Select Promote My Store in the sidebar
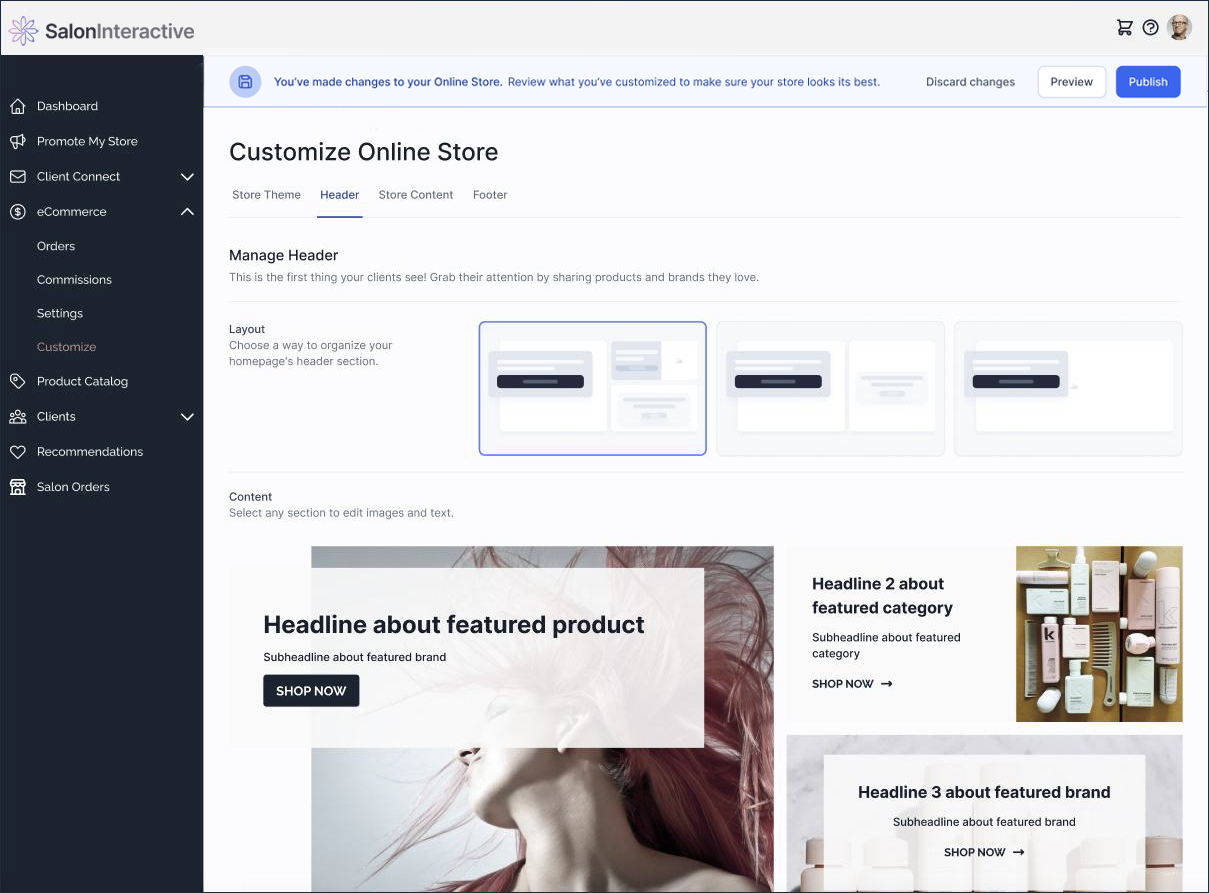The height and width of the screenshot is (893, 1209). 87,141
